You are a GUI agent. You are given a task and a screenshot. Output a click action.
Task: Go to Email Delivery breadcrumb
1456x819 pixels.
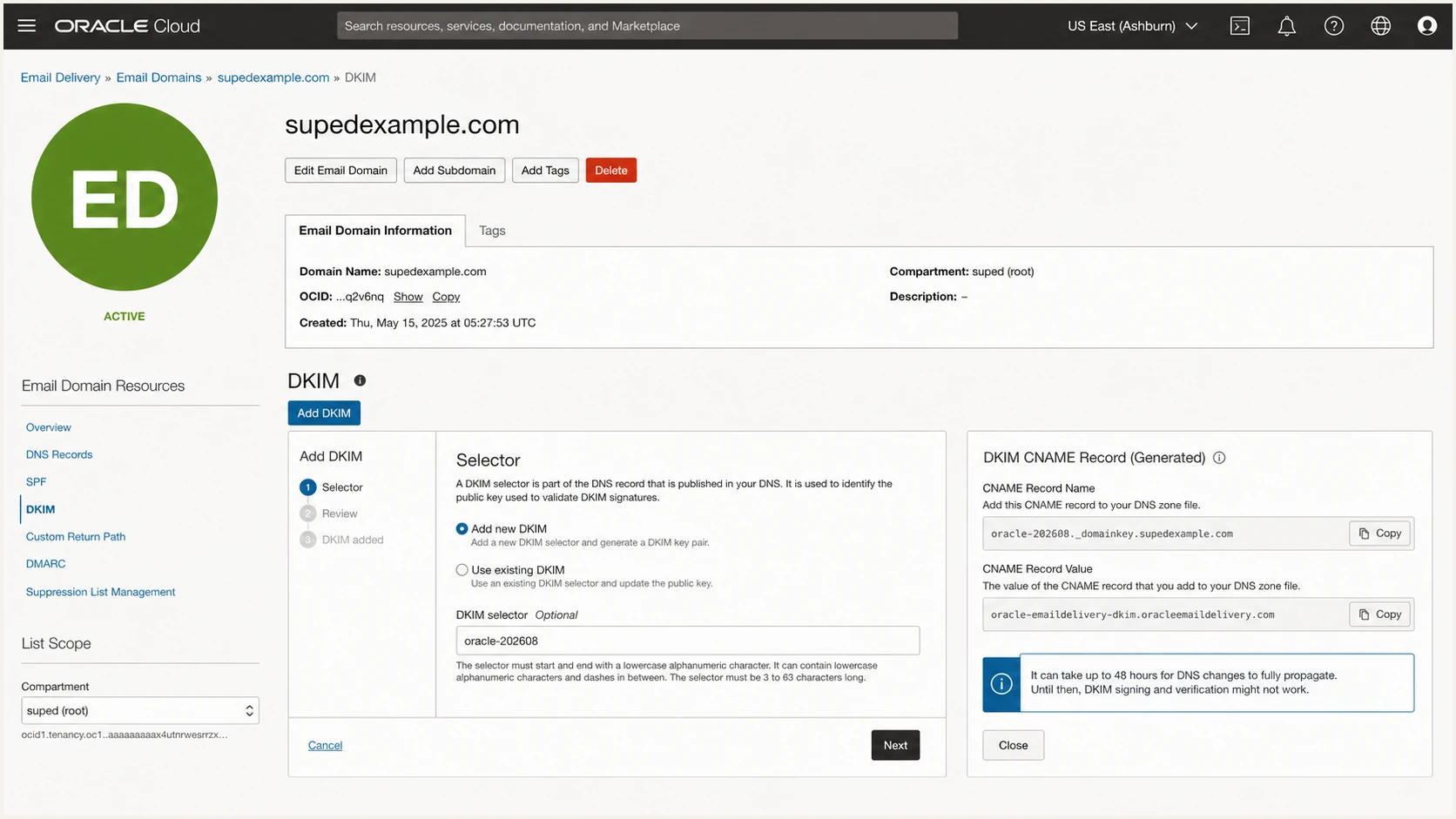(60, 77)
